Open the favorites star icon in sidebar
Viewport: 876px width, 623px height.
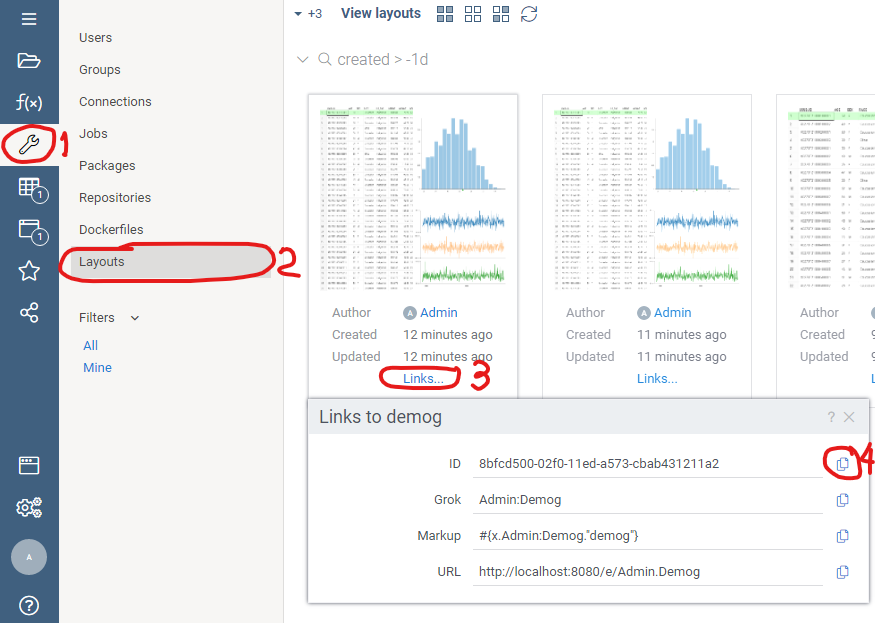coord(28,270)
